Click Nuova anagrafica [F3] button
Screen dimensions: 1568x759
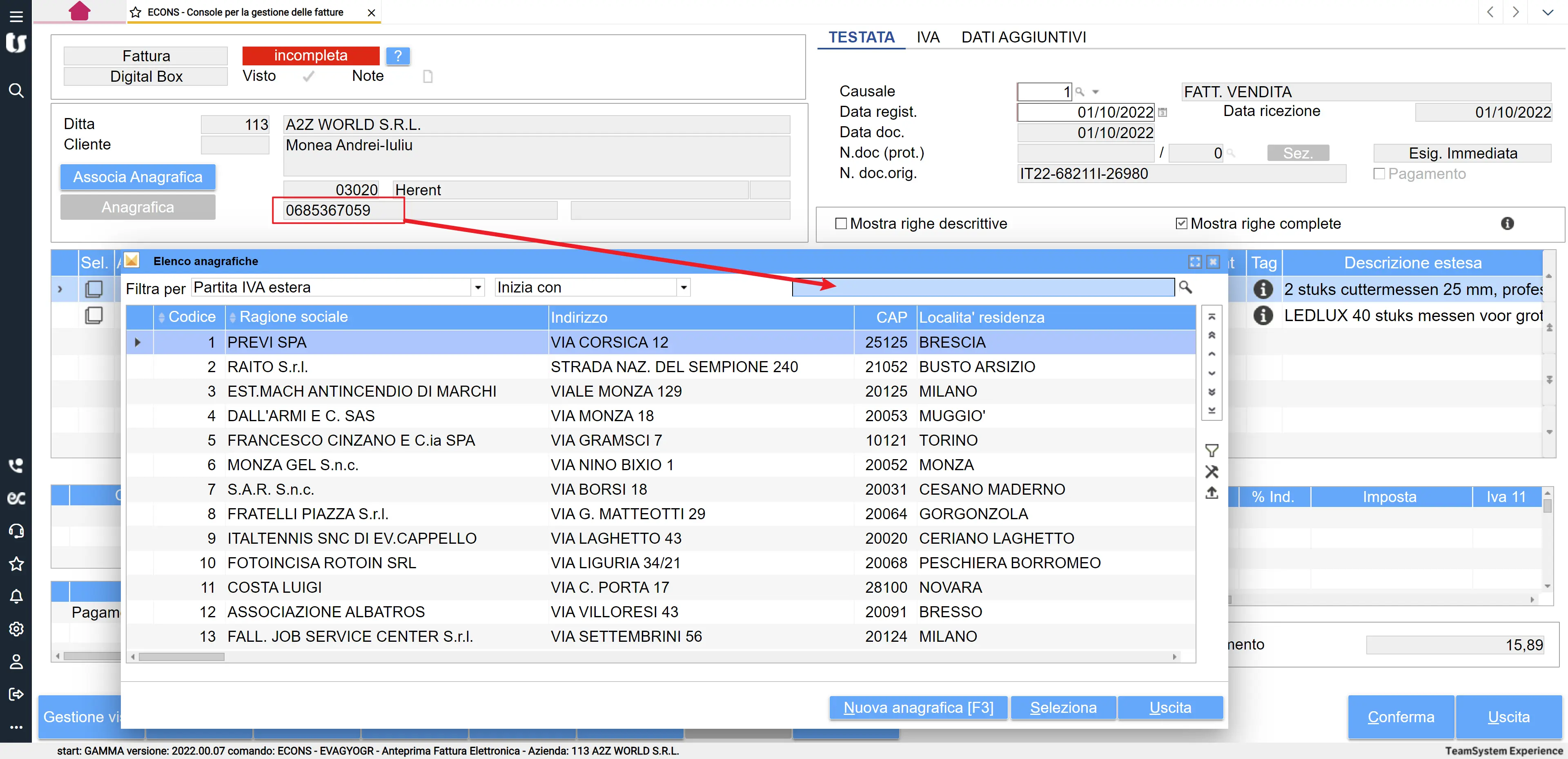click(x=917, y=707)
